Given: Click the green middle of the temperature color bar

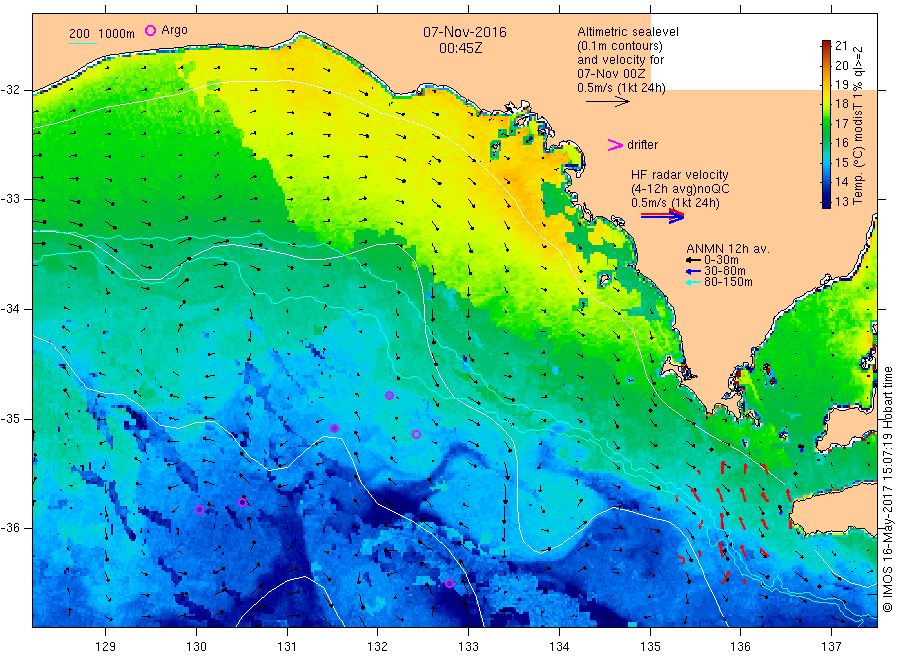Looking at the screenshot, I should 827,127.
